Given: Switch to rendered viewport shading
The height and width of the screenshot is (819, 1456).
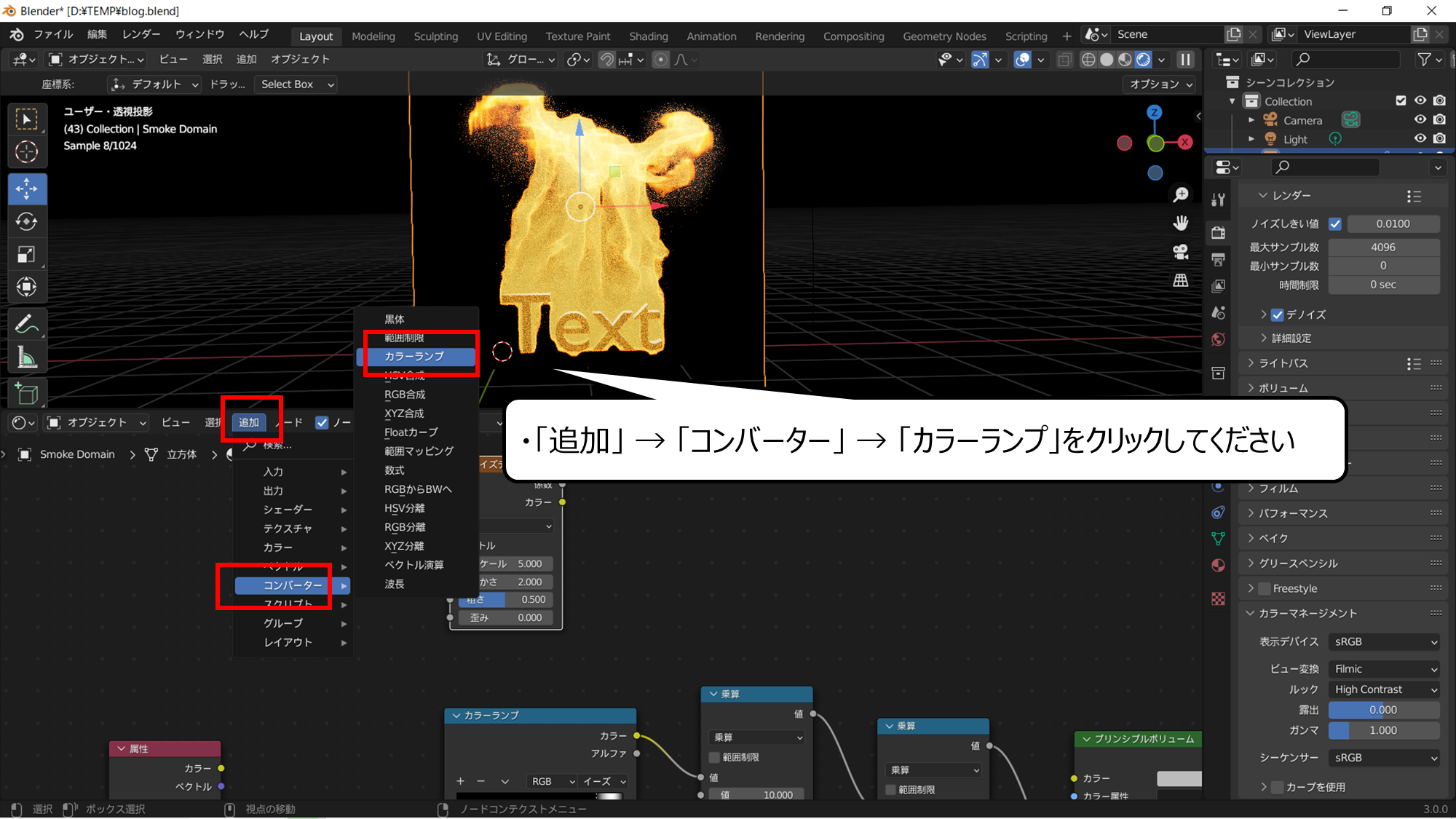Looking at the screenshot, I should (x=1144, y=60).
